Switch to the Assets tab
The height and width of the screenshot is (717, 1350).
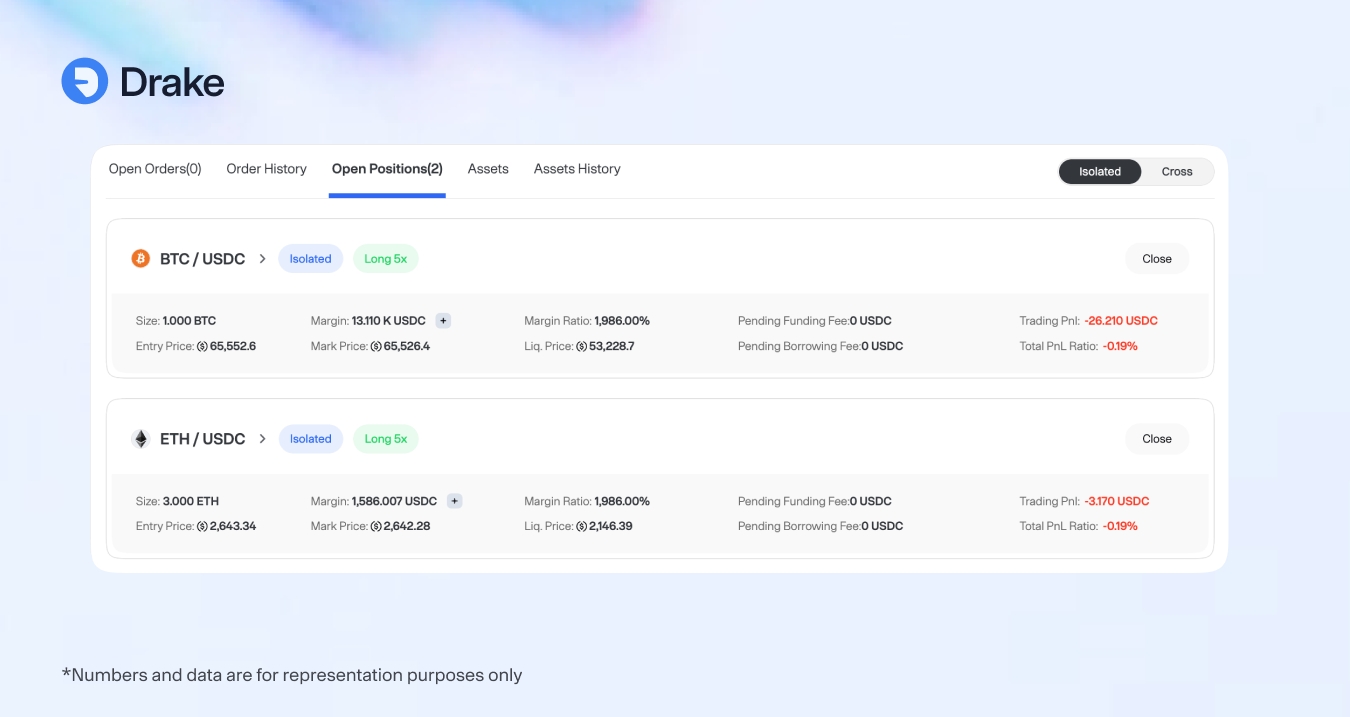[x=488, y=169]
